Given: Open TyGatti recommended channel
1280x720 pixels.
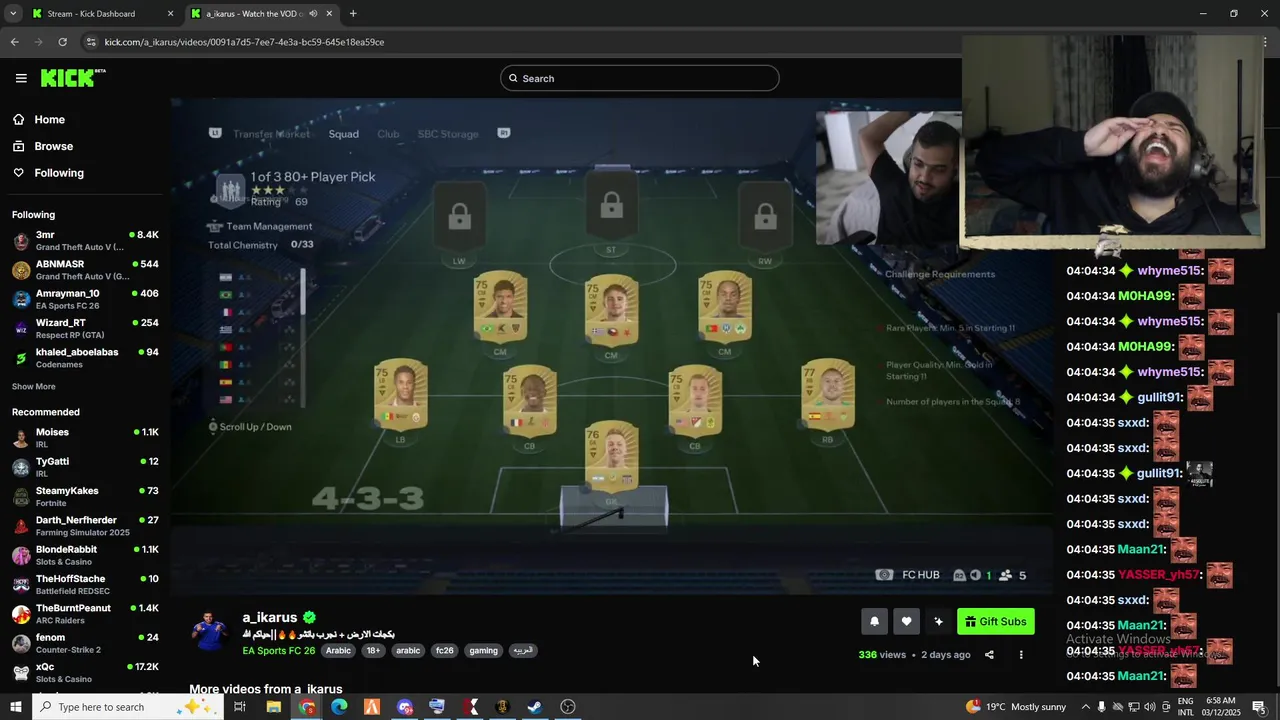Looking at the screenshot, I should [x=84, y=467].
